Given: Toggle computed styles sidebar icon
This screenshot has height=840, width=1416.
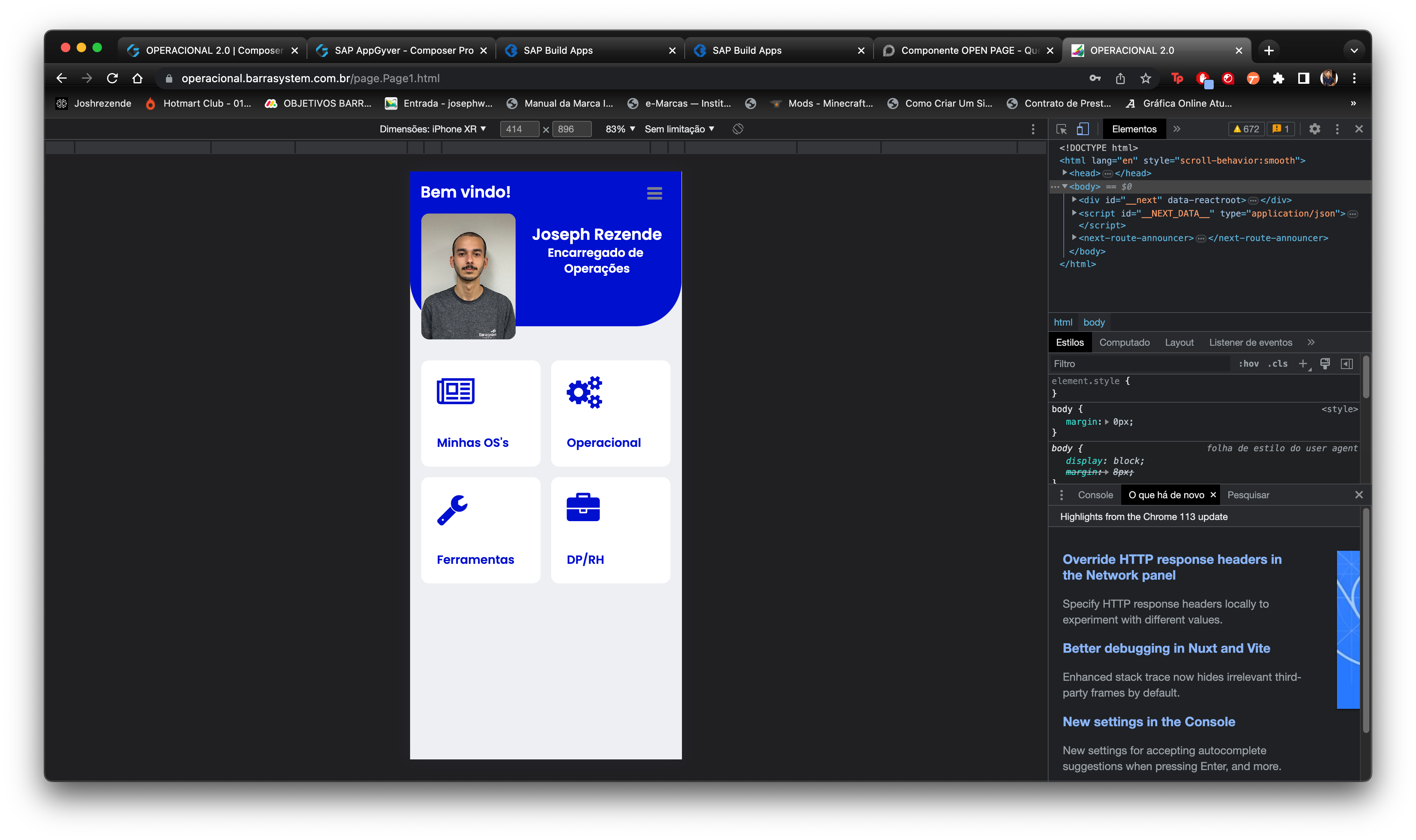Looking at the screenshot, I should click(1347, 364).
